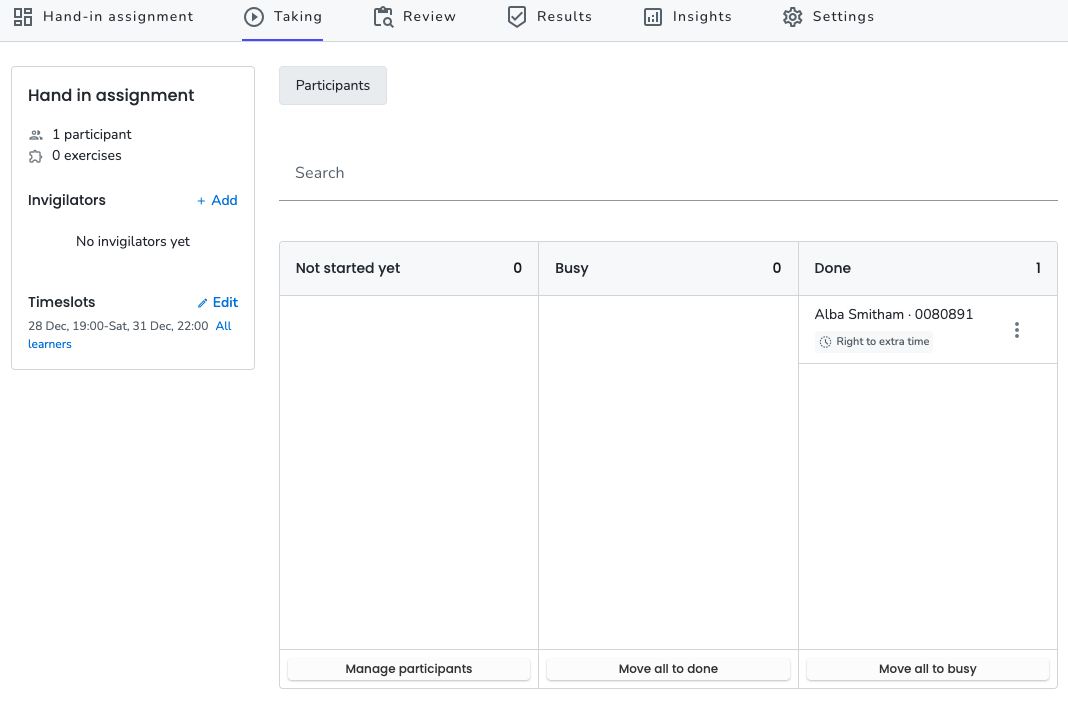
Task: Click the Results shield check icon
Action: coord(517,17)
